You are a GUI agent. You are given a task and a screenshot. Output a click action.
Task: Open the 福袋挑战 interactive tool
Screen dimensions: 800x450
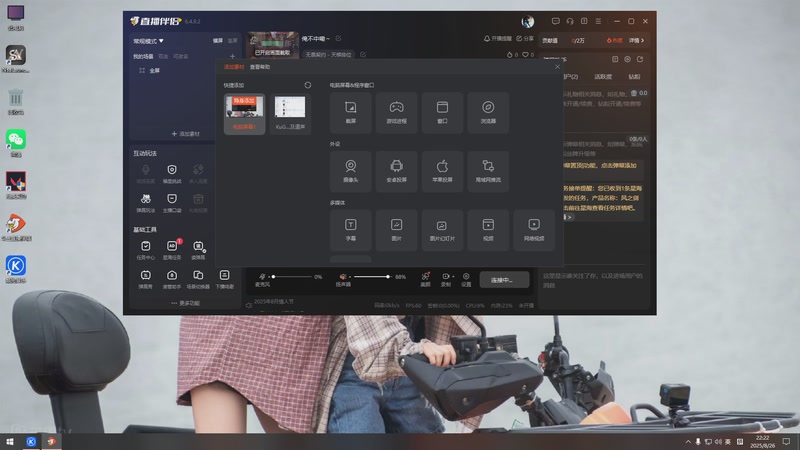pyautogui.click(x=172, y=174)
